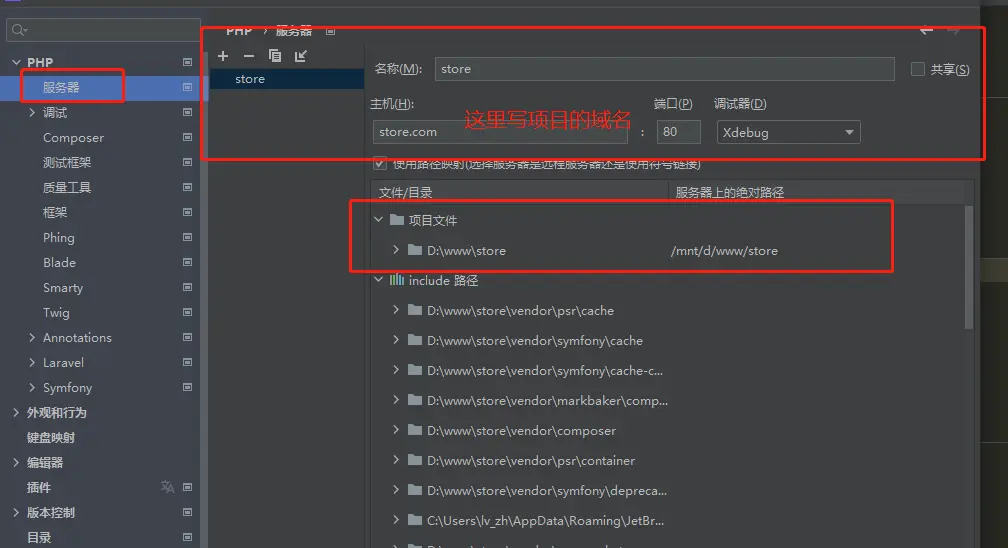Expand the vendor\composer folder row

(396, 430)
